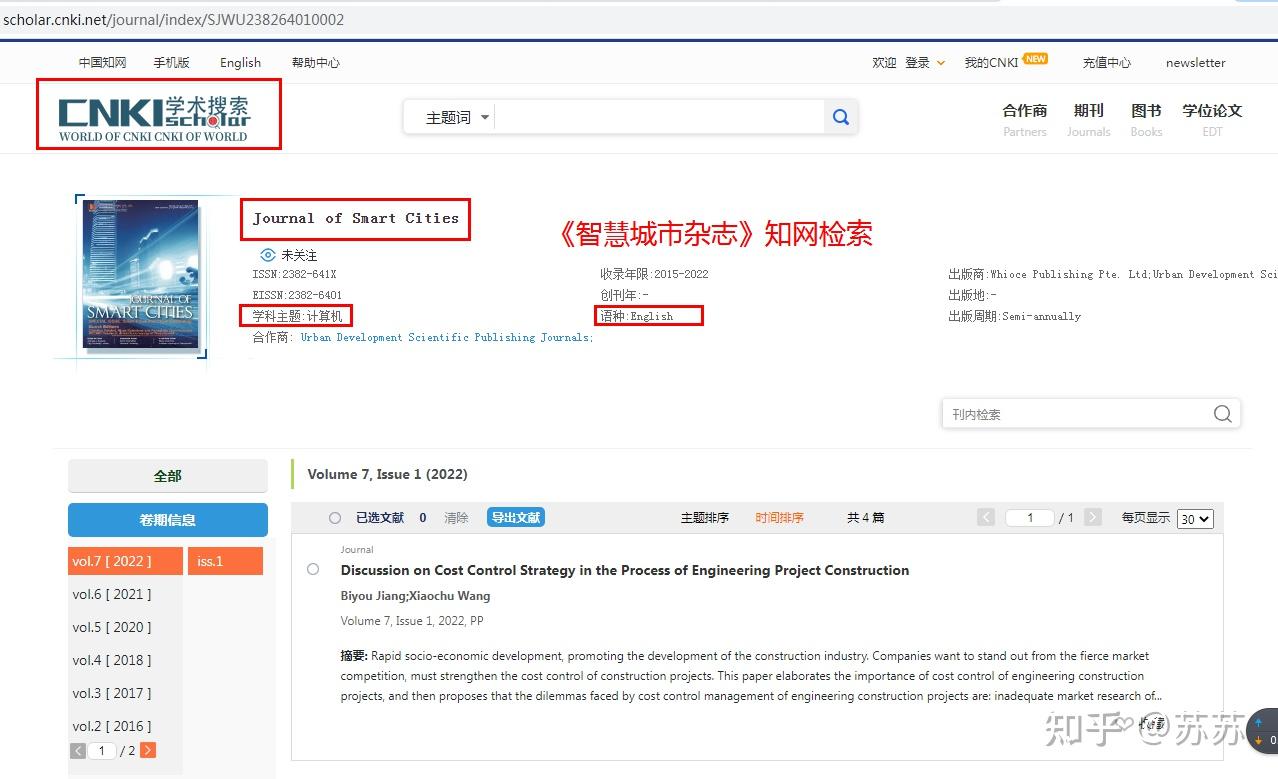The height and width of the screenshot is (779, 1278).
Task: Click next results page arrow
Action: (1093, 517)
